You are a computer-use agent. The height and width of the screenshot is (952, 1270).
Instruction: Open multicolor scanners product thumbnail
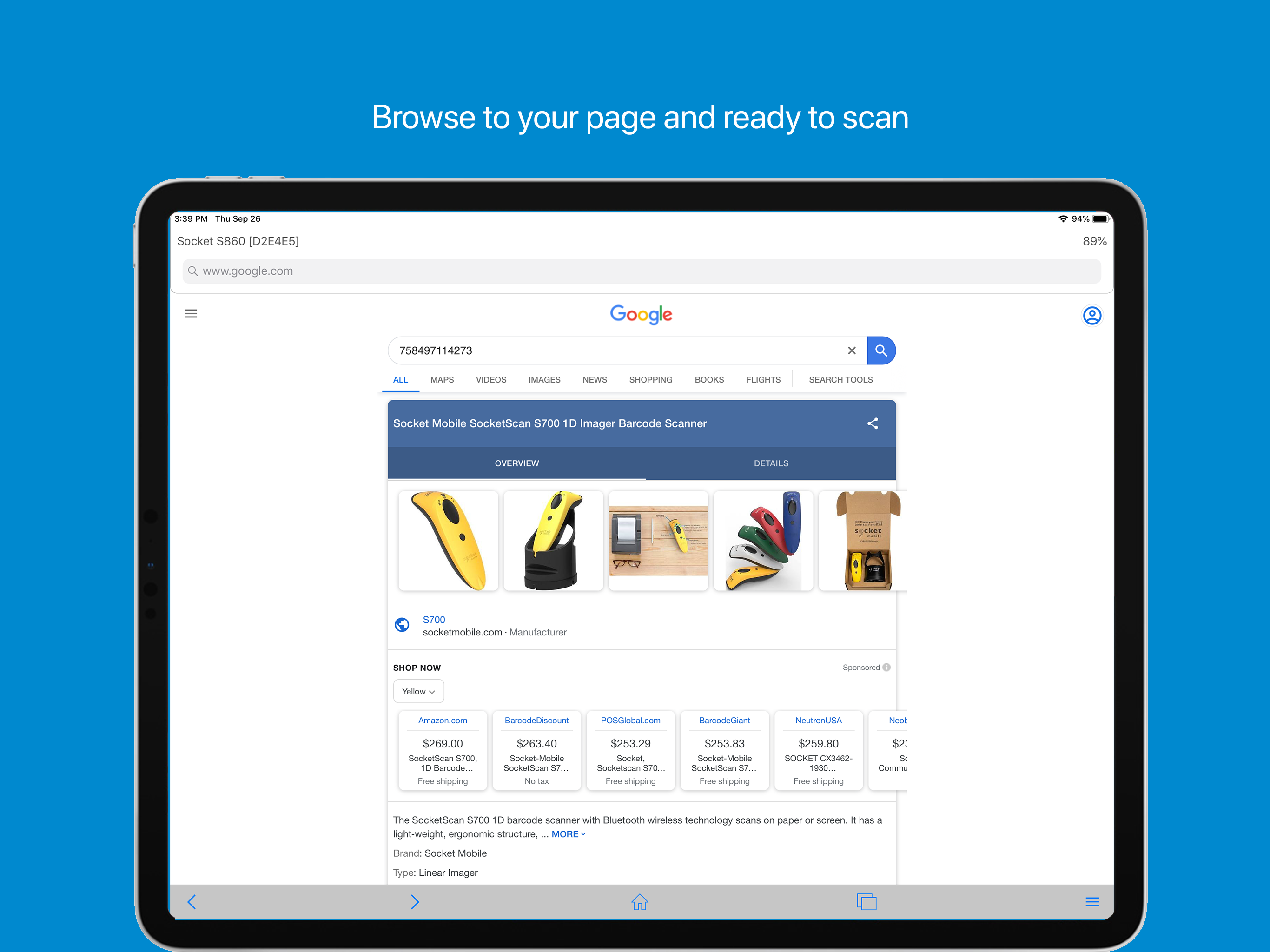coord(763,540)
